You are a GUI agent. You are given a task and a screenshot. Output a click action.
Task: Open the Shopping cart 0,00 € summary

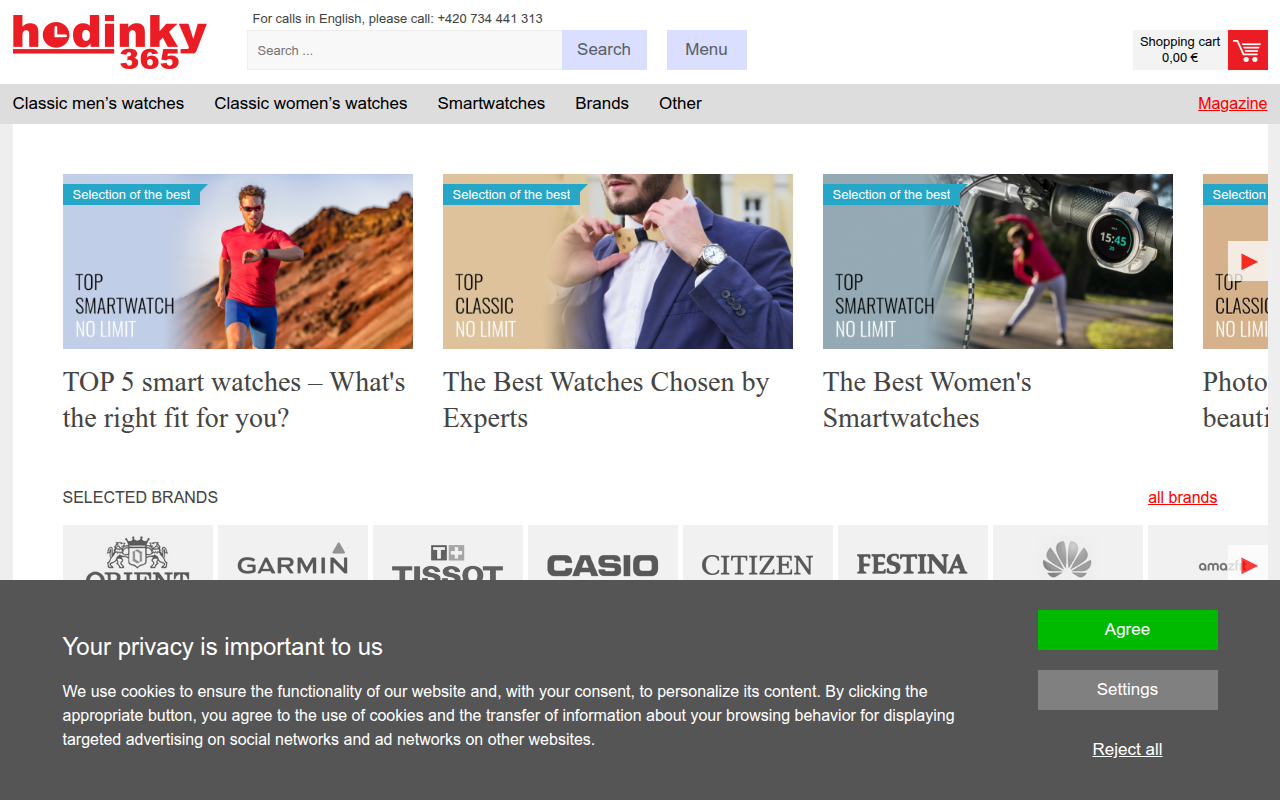pos(1180,50)
